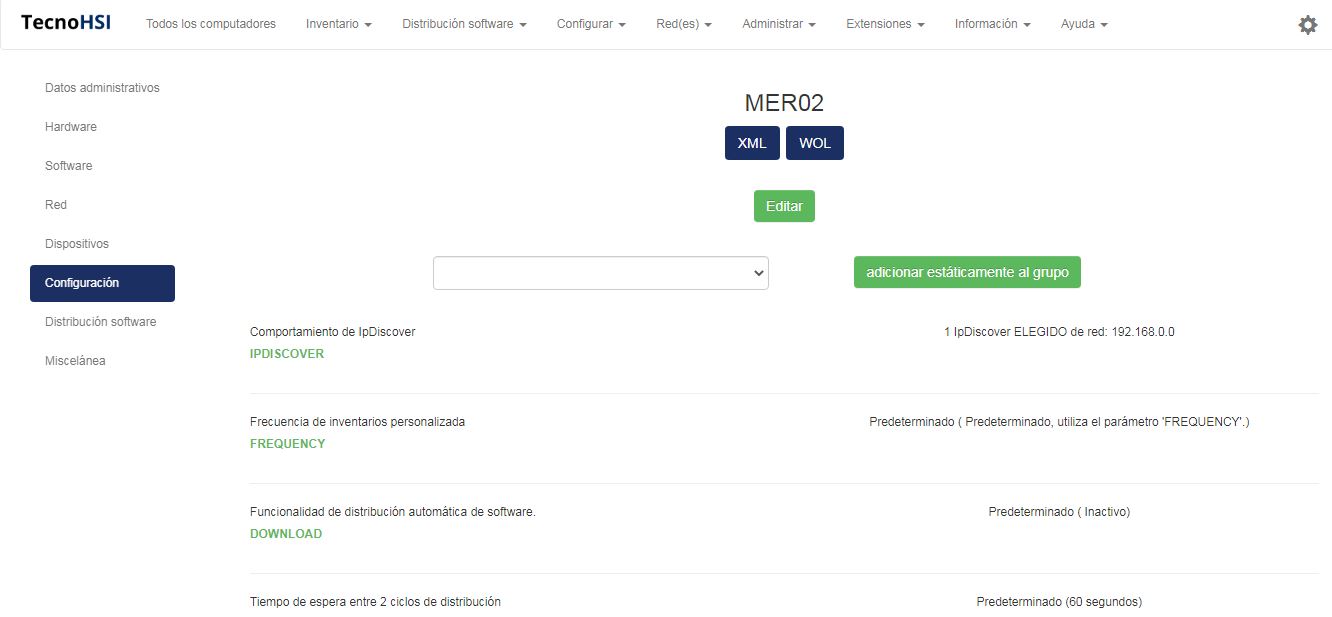Switch to the Hardware sidebar section

(71, 127)
